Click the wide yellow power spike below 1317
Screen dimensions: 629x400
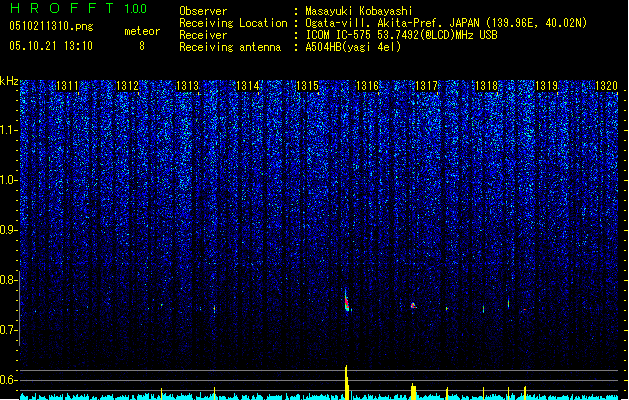[x=414, y=392]
